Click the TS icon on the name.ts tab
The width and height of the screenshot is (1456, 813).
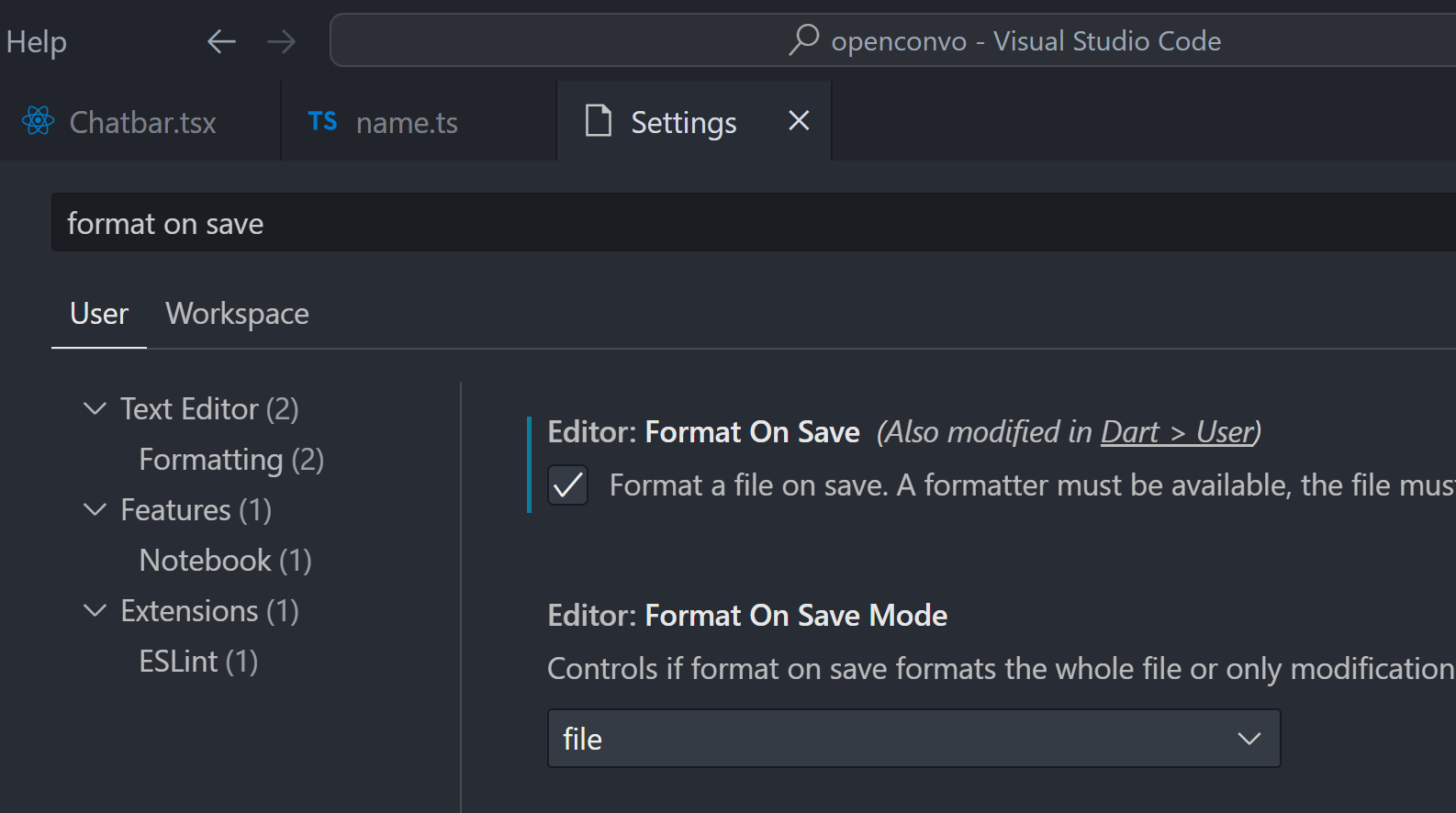coord(322,121)
